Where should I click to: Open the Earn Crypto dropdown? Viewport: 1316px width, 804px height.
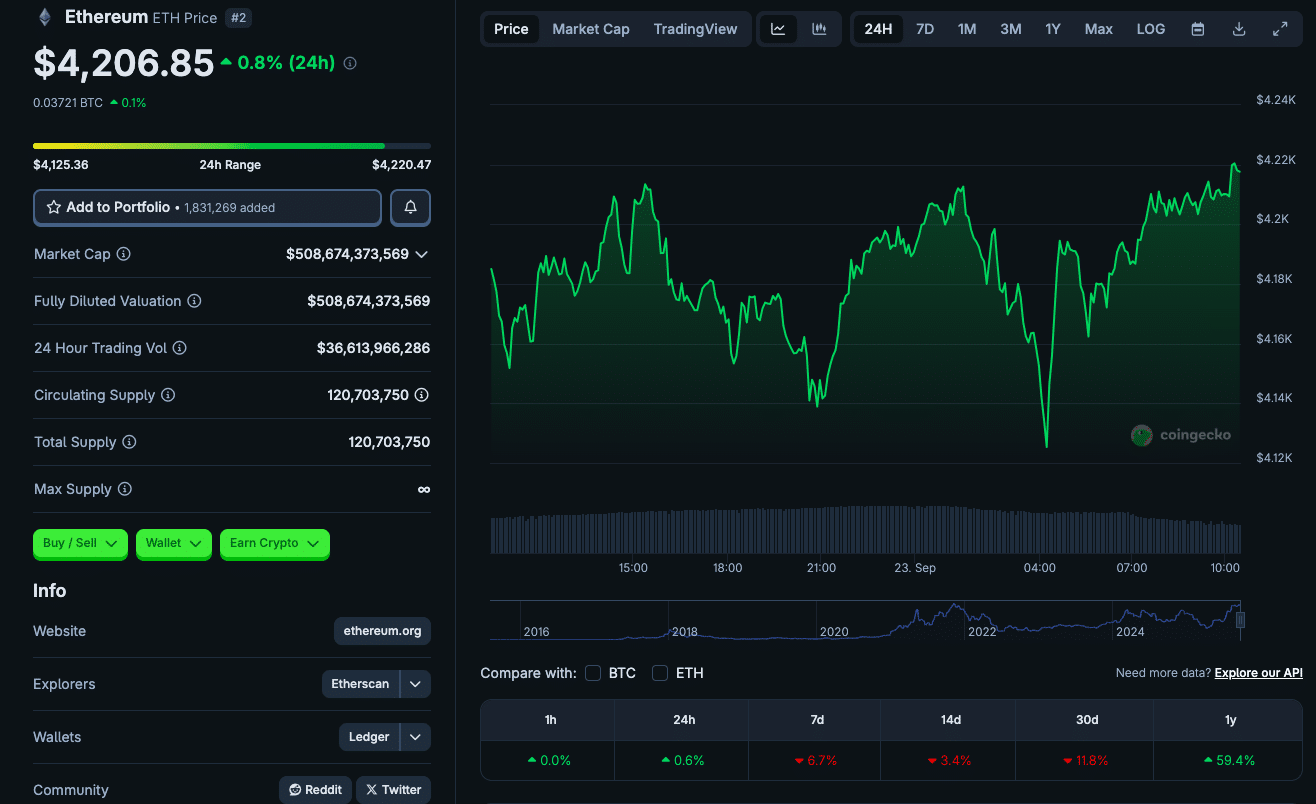(275, 543)
